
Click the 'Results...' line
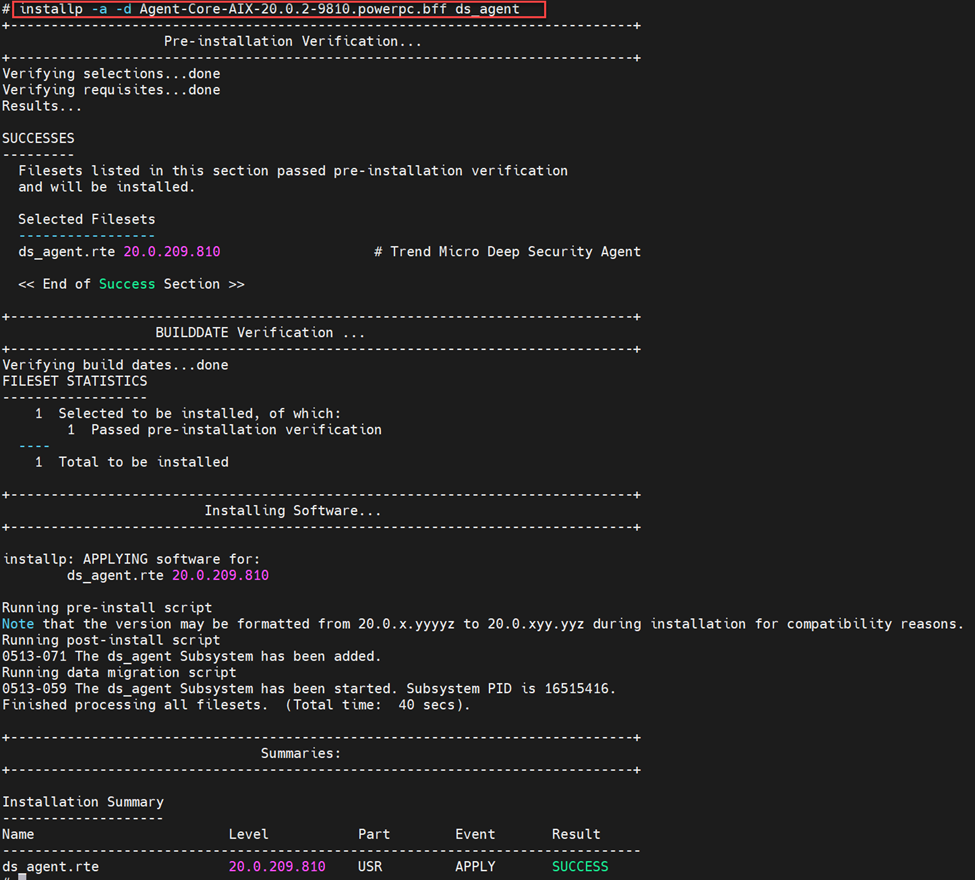coord(42,106)
